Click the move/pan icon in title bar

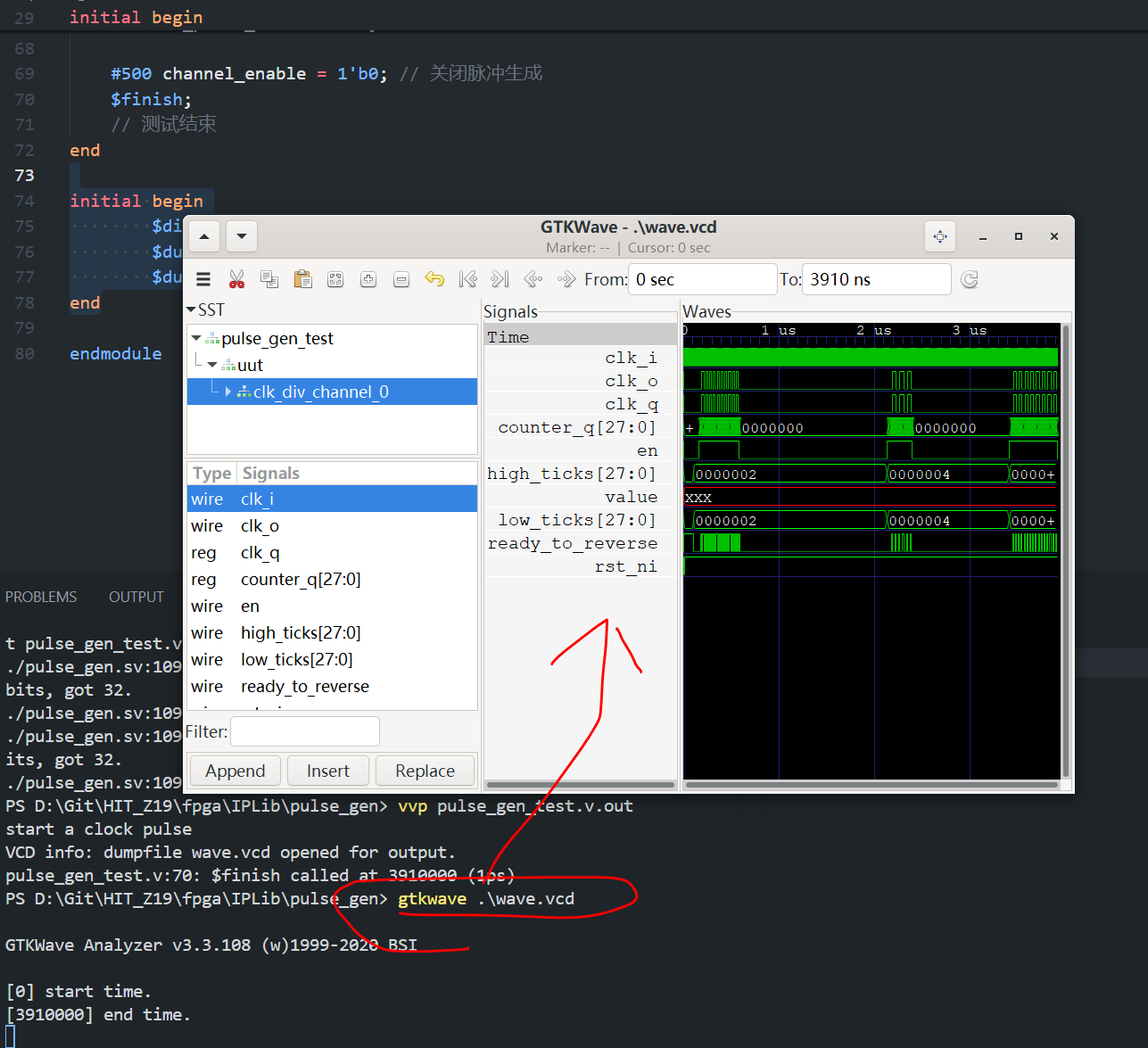pyautogui.click(x=940, y=236)
